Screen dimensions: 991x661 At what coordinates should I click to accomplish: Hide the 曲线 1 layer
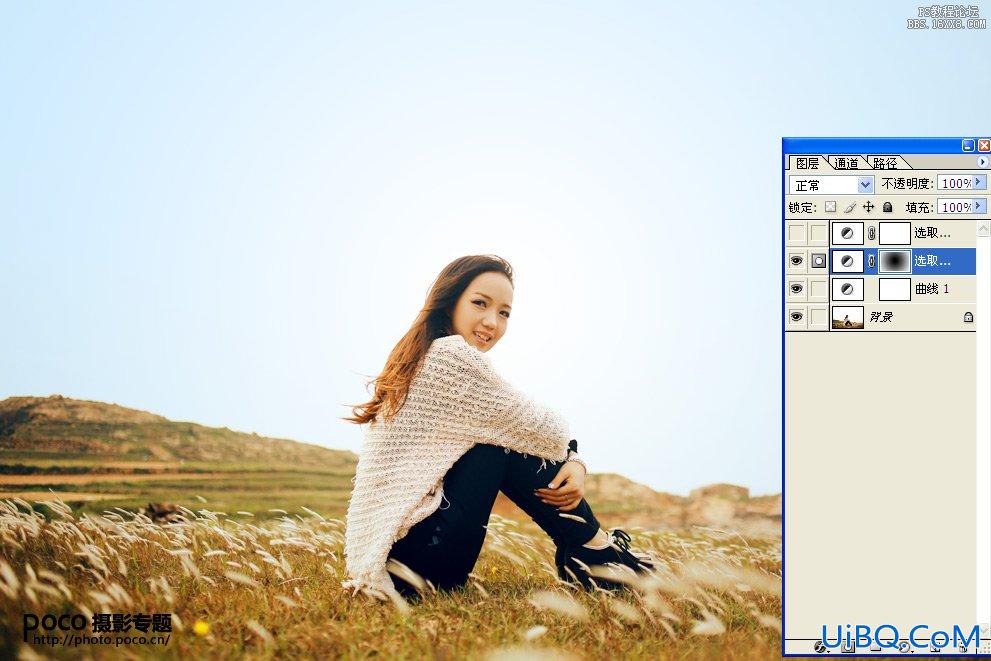tap(796, 289)
